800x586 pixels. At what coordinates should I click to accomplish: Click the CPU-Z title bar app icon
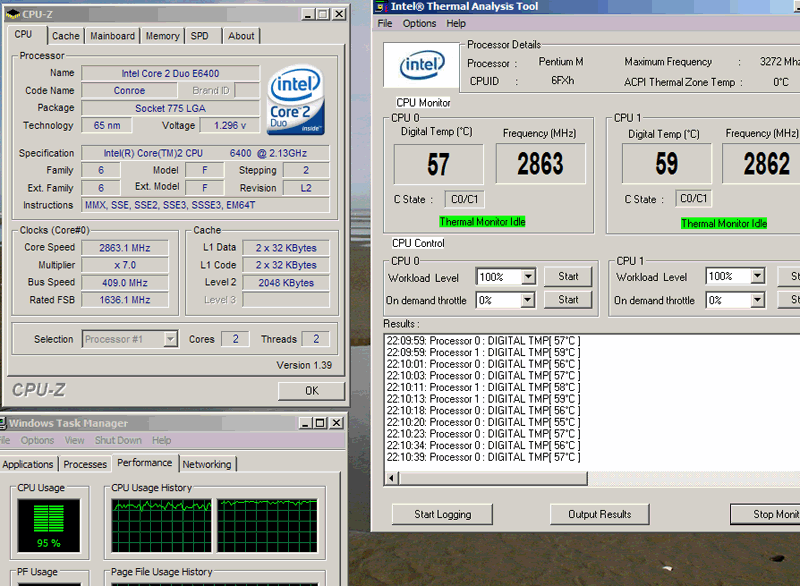pyautogui.click(x=13, y=14)
